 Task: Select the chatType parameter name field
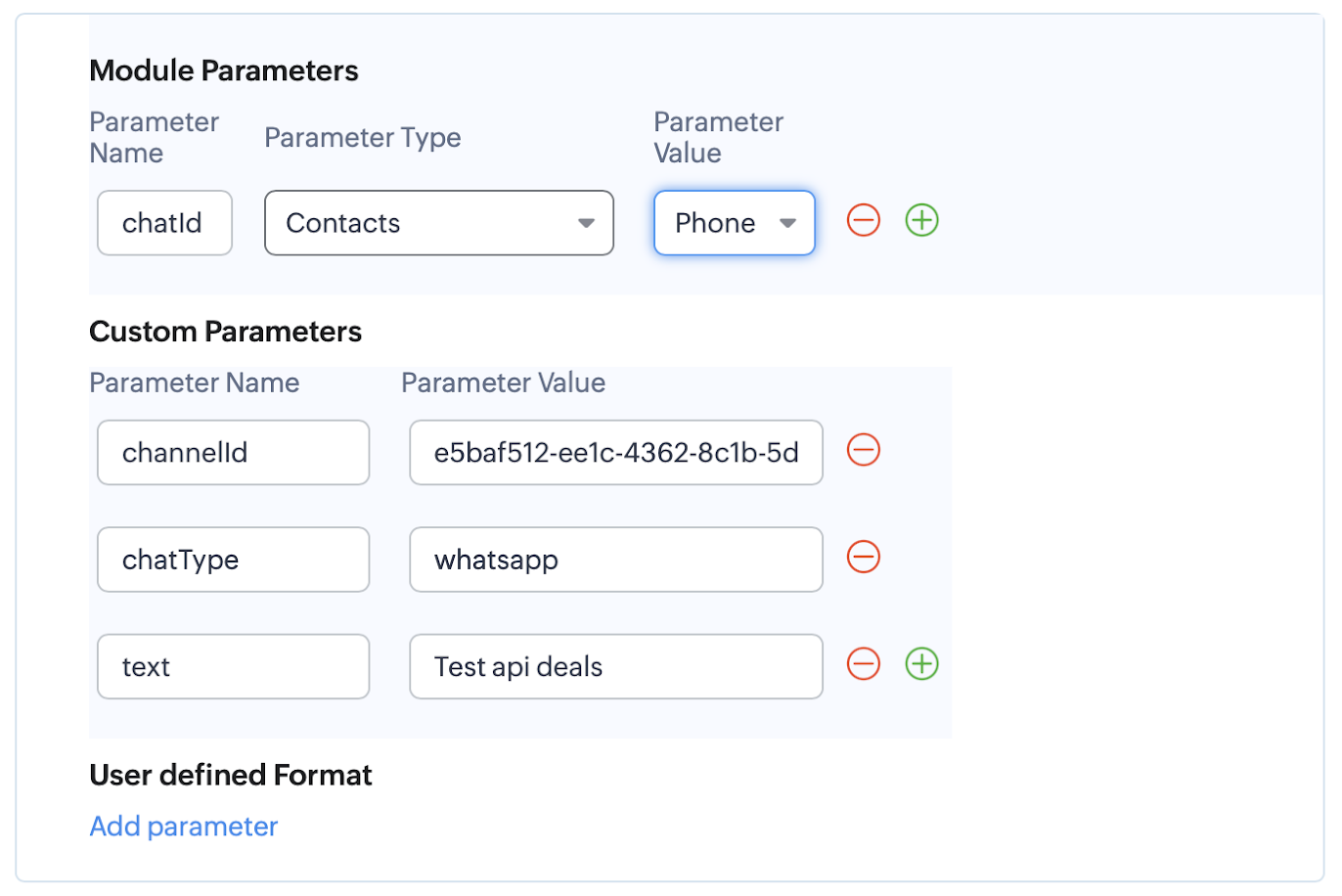click(233, 560)
